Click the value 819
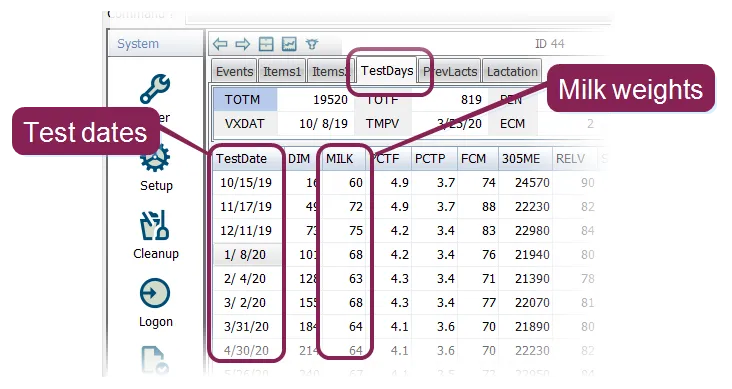Screen dimensions: 732x389 pos(471,100)
